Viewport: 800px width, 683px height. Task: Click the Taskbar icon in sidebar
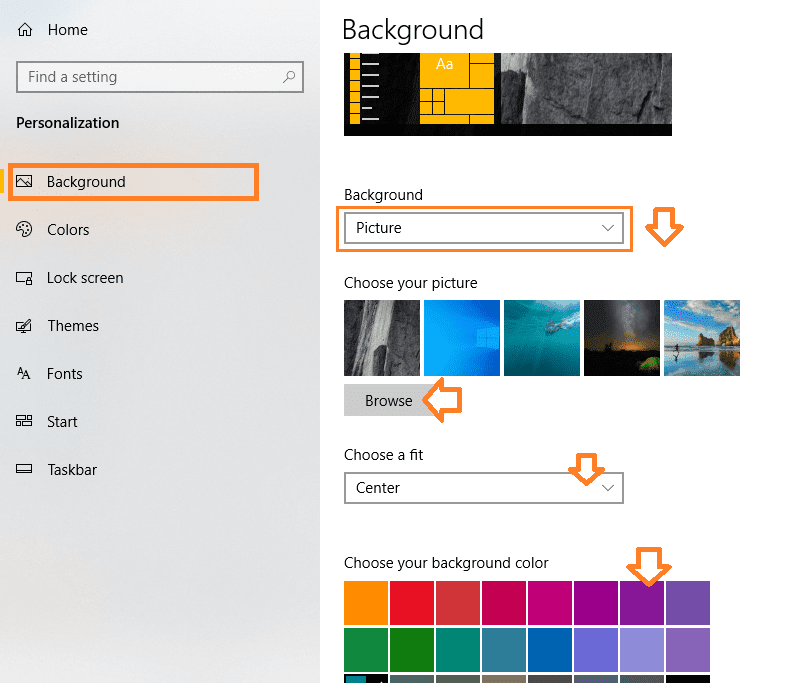coord(24,469)
